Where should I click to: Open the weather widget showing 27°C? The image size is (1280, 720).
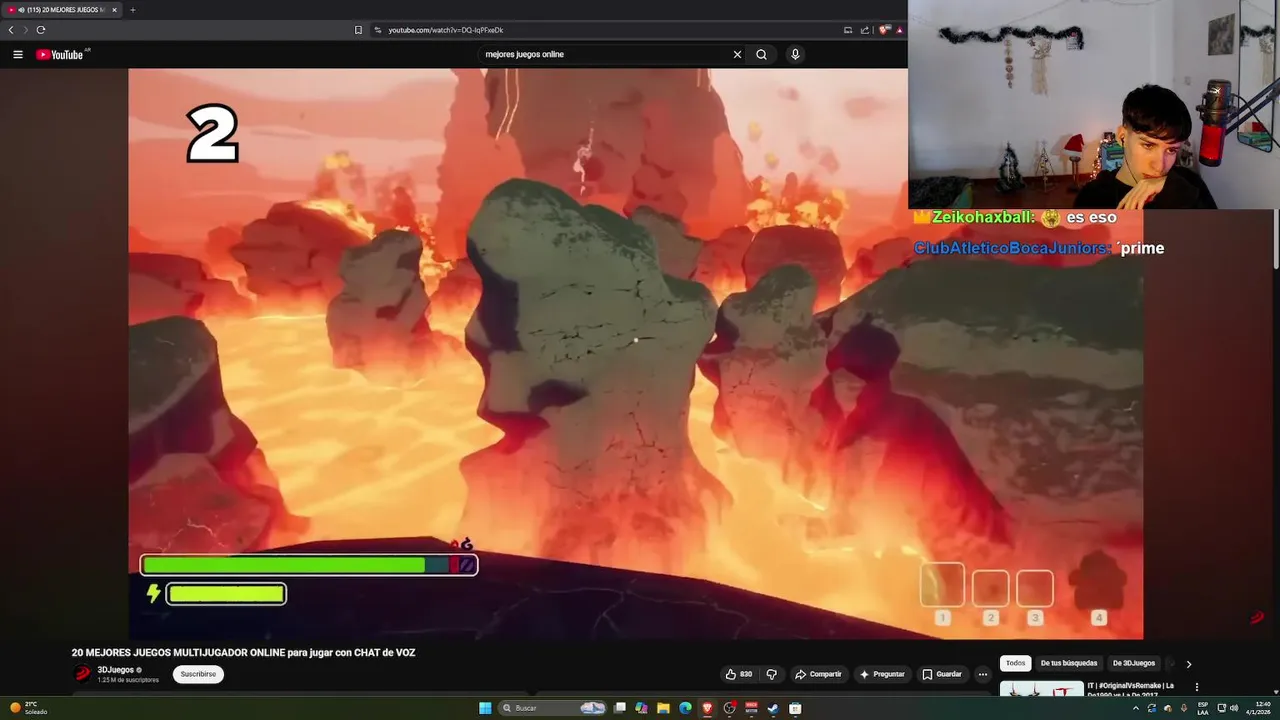pyautogui.click(x=28, y=708)
